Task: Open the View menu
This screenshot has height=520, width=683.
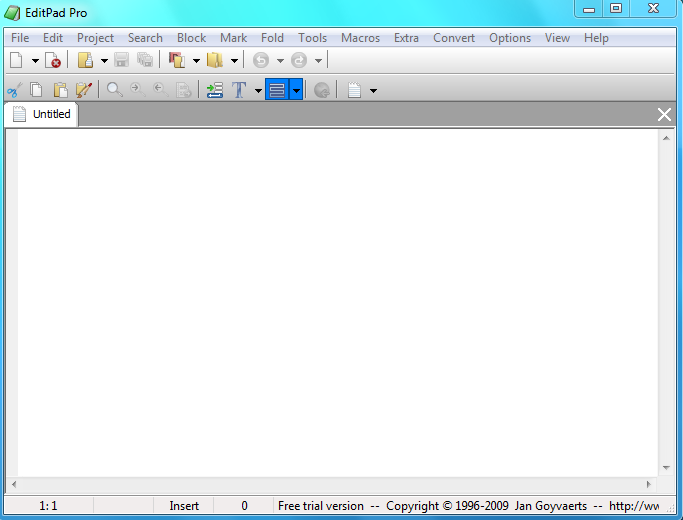Action: (557, 38)
